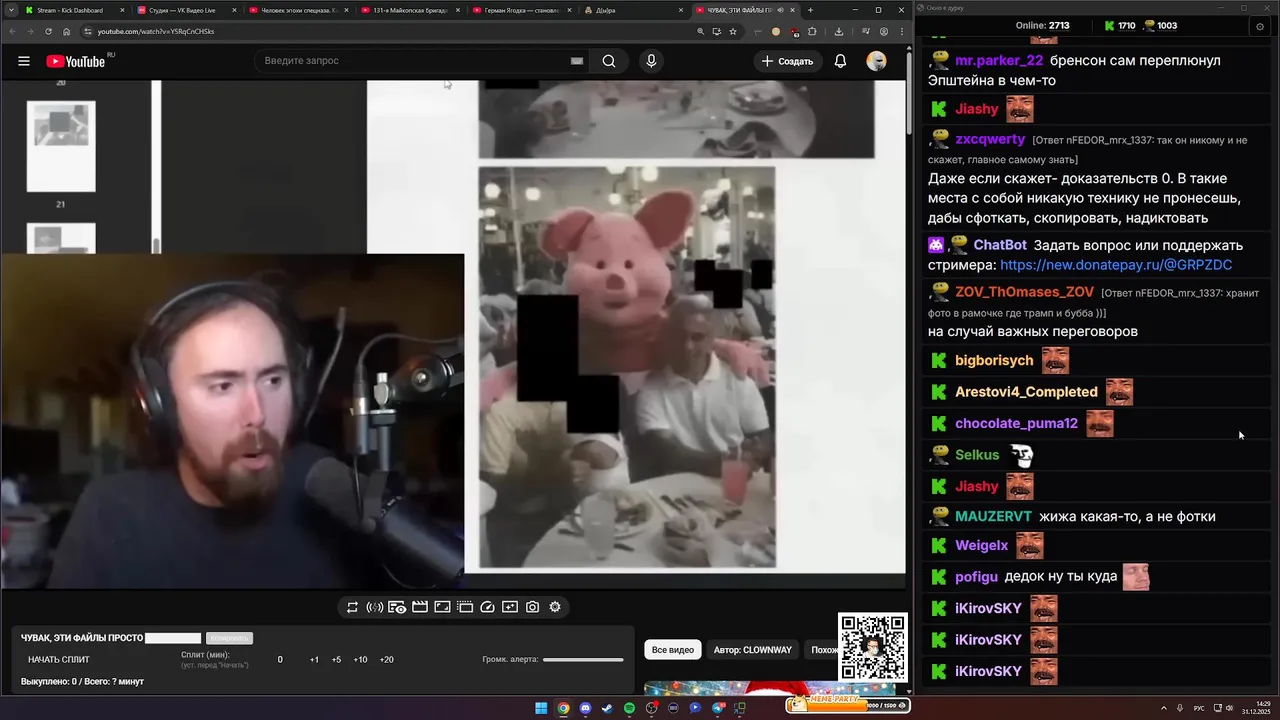The height and width of the screenshot is (720, 1280).
Task: Start voice search with the microphone icon
Action: (651, 61)
